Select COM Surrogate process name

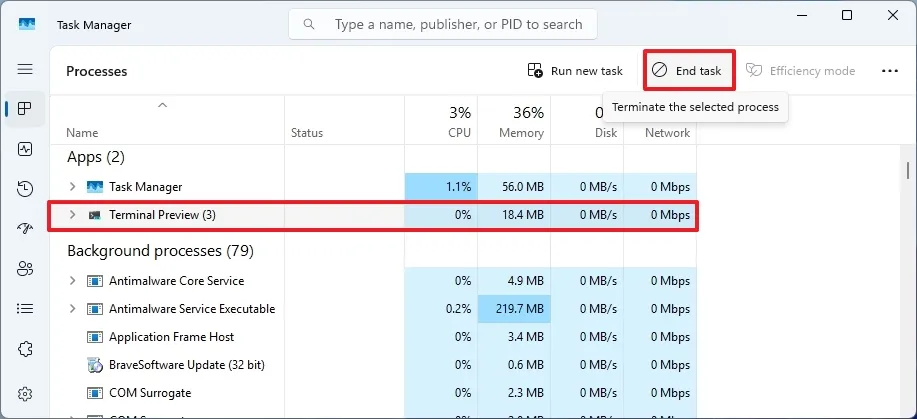coord(150,393)
